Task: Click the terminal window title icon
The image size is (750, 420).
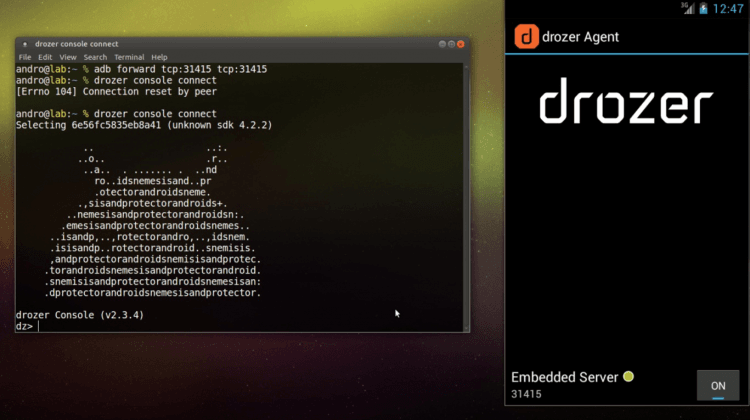Action: 25,44
